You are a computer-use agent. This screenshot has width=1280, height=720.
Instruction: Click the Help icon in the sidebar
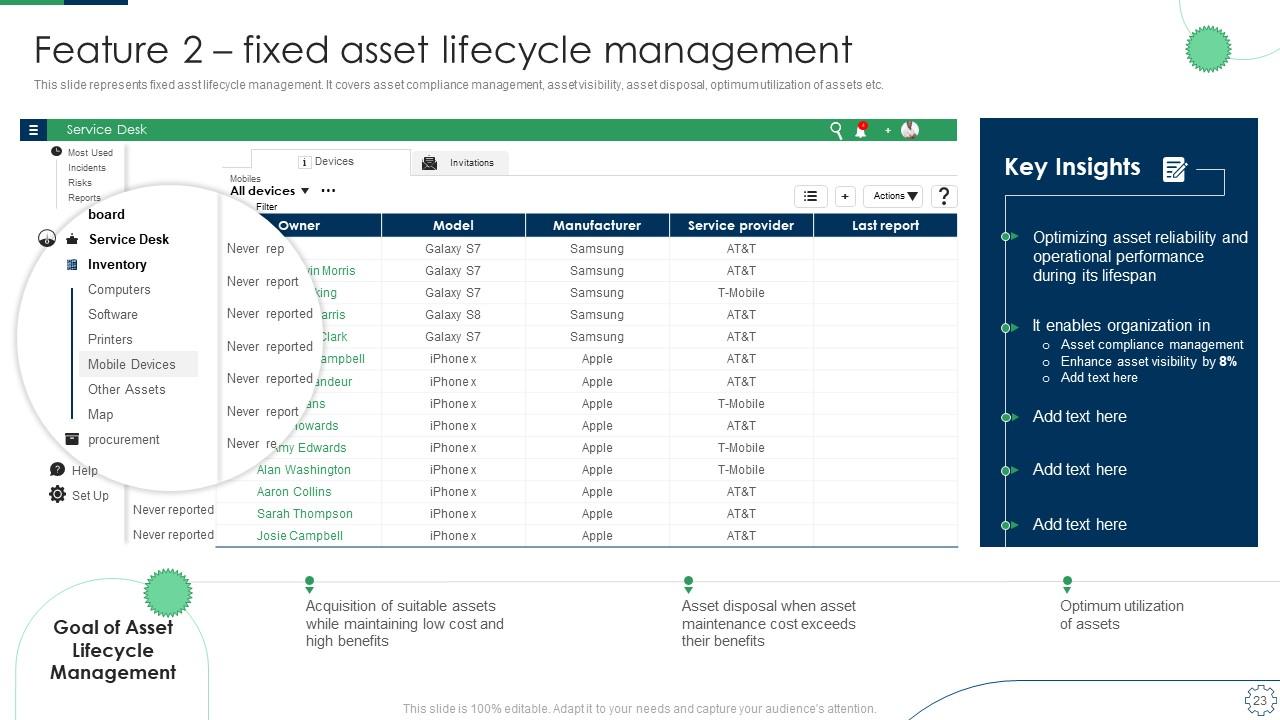click(x=57, y=469)
